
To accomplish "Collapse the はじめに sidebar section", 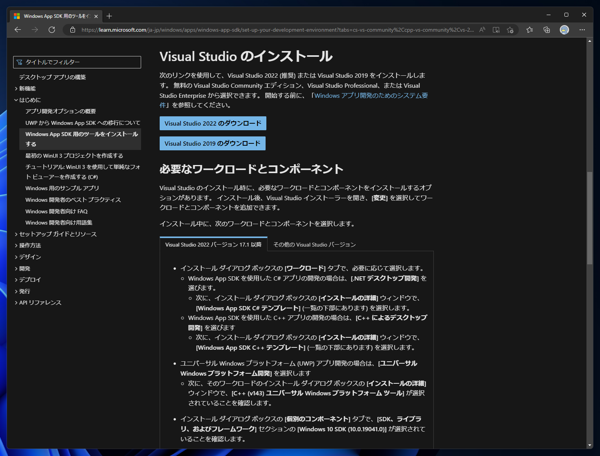I will [x=28, y=100].
